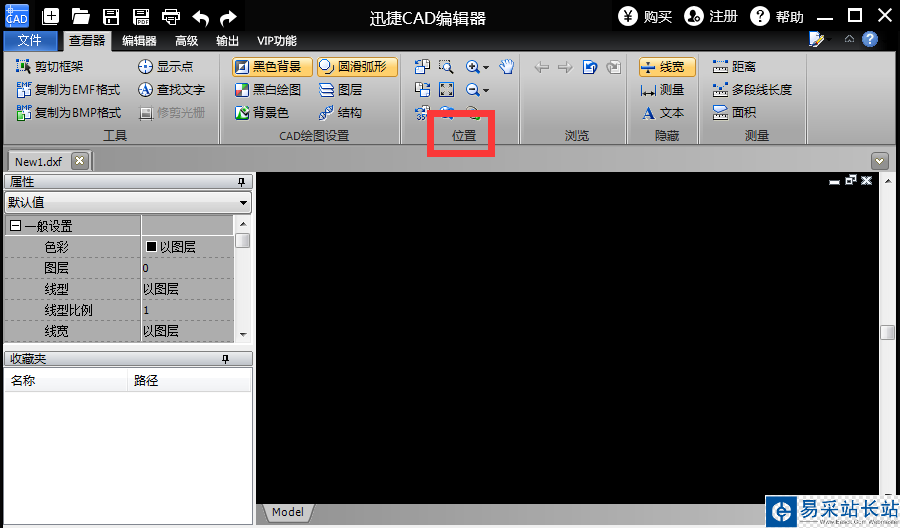Open the customize pencil dropdown arrow
Image resolution: width=900 pixels, height=528 pixels.
tap(829, 40)
